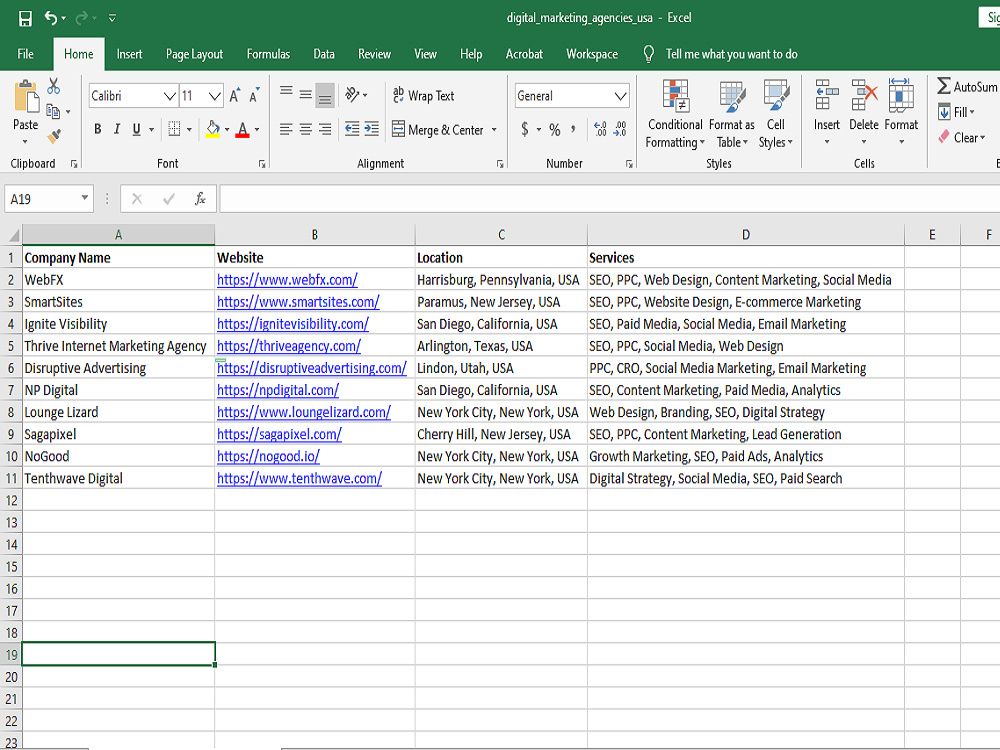The image size is (1000, 750).
Task: Select the Format Painter brush icon
Action: pos(54,136)
